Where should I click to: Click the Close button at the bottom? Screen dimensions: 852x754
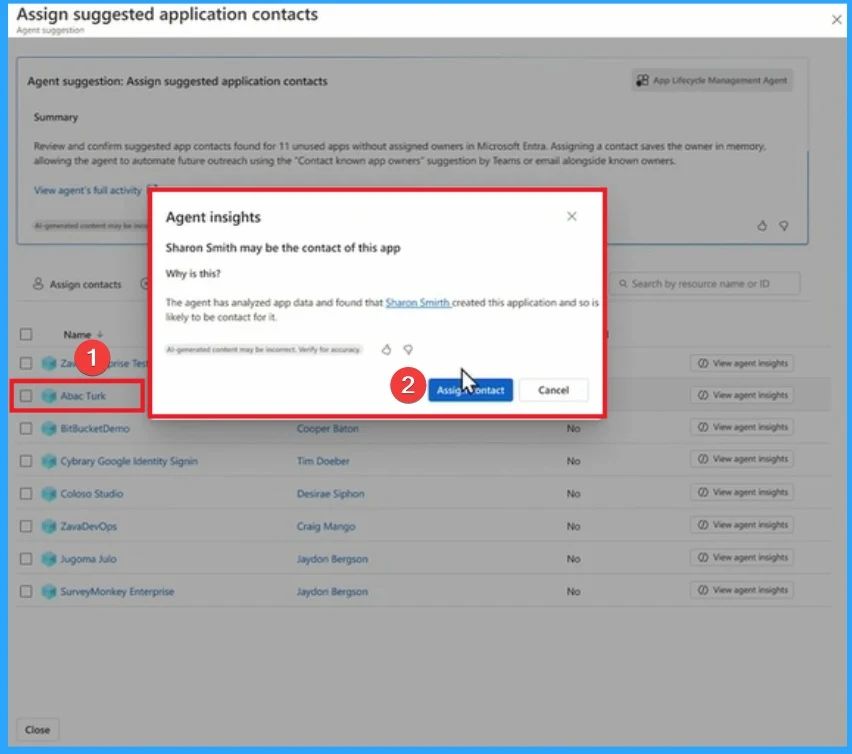tap(37, 729)
